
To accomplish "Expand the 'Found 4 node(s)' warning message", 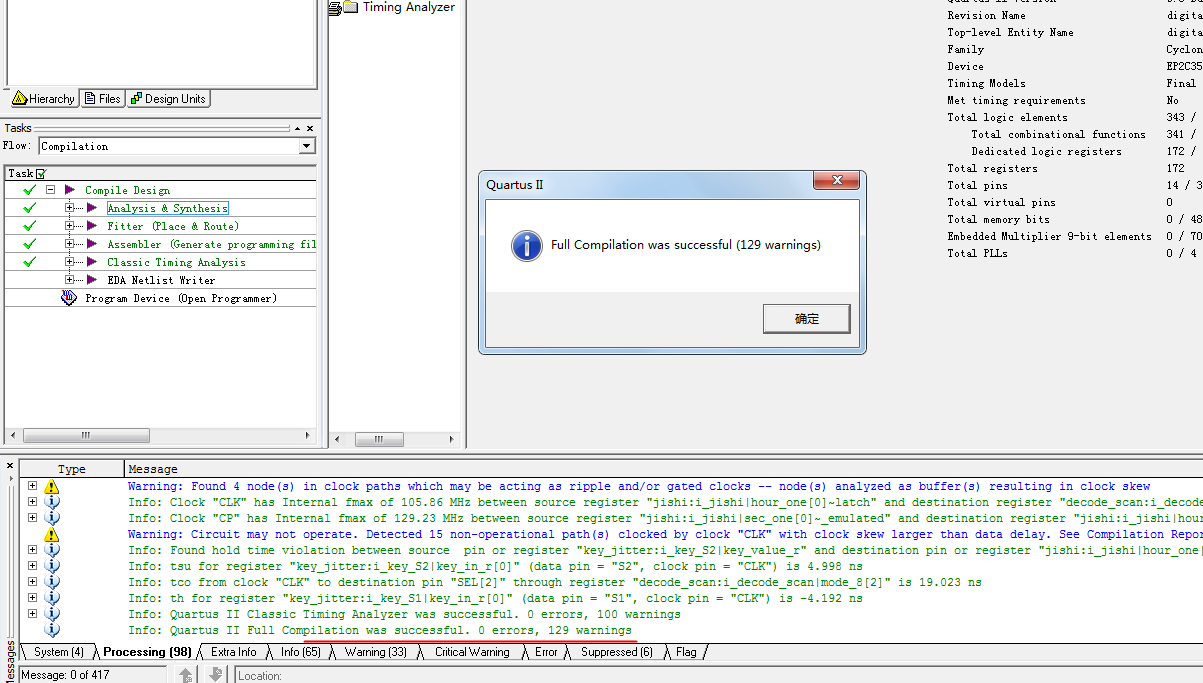I will [x=32, y=486].
